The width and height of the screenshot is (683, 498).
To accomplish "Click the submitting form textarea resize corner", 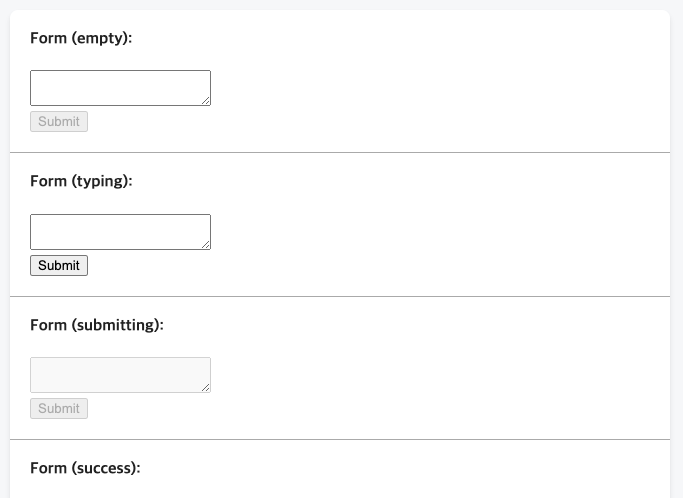I will (x=206, y=388).
